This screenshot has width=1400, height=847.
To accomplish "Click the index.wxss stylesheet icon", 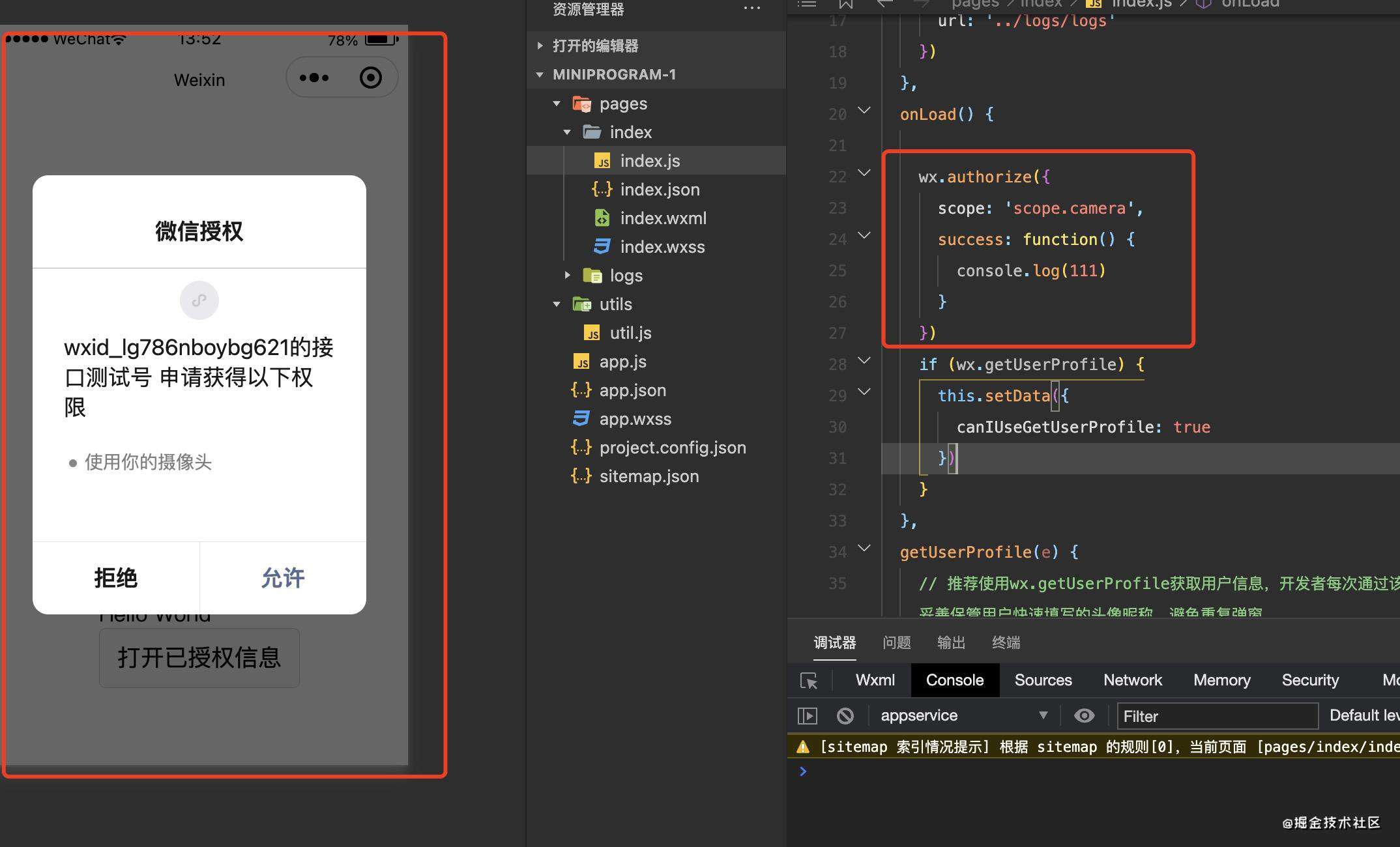I will 602,247.
